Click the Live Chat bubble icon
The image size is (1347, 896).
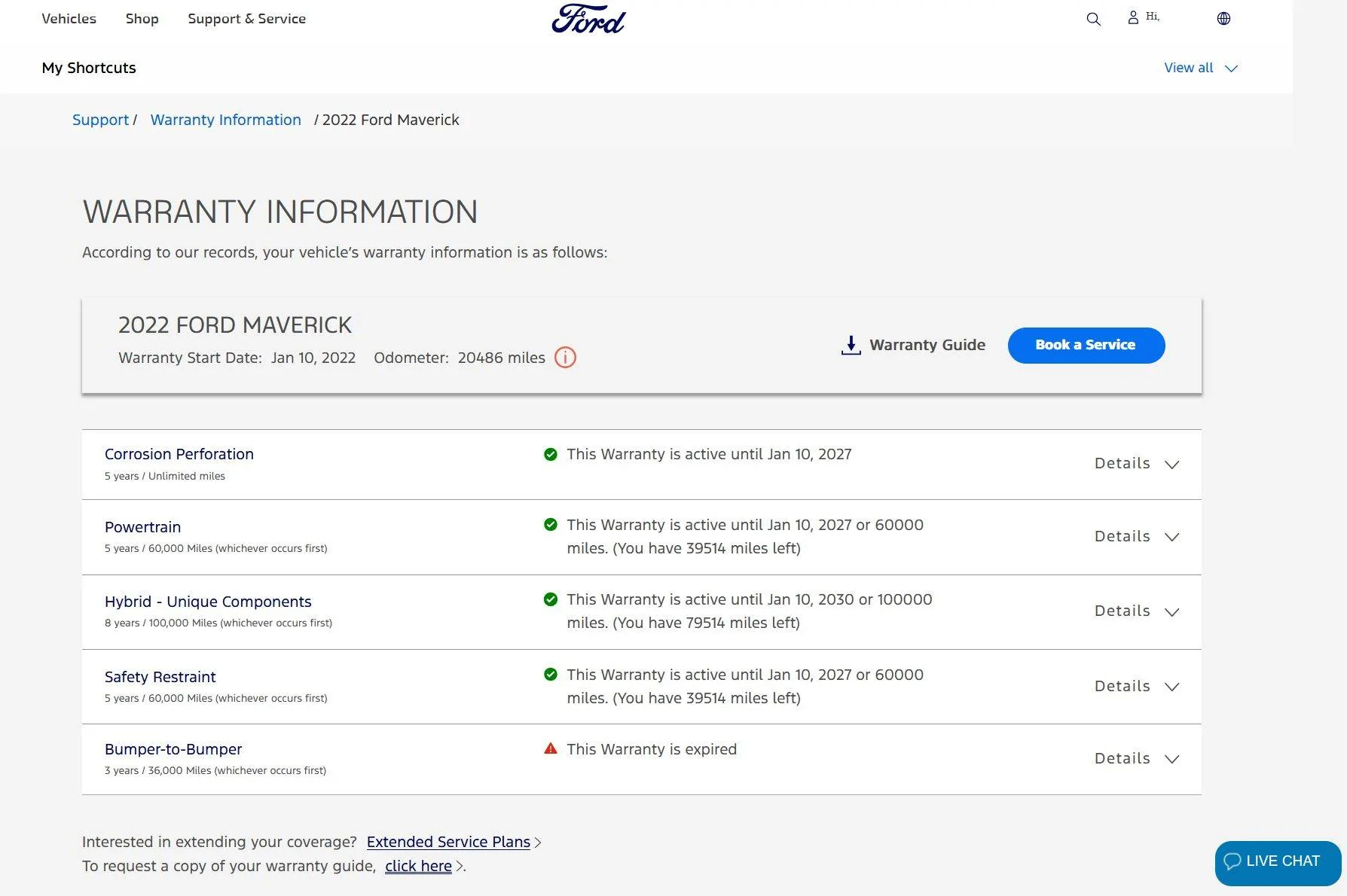pyautogui.click(x=1232, y=861)
